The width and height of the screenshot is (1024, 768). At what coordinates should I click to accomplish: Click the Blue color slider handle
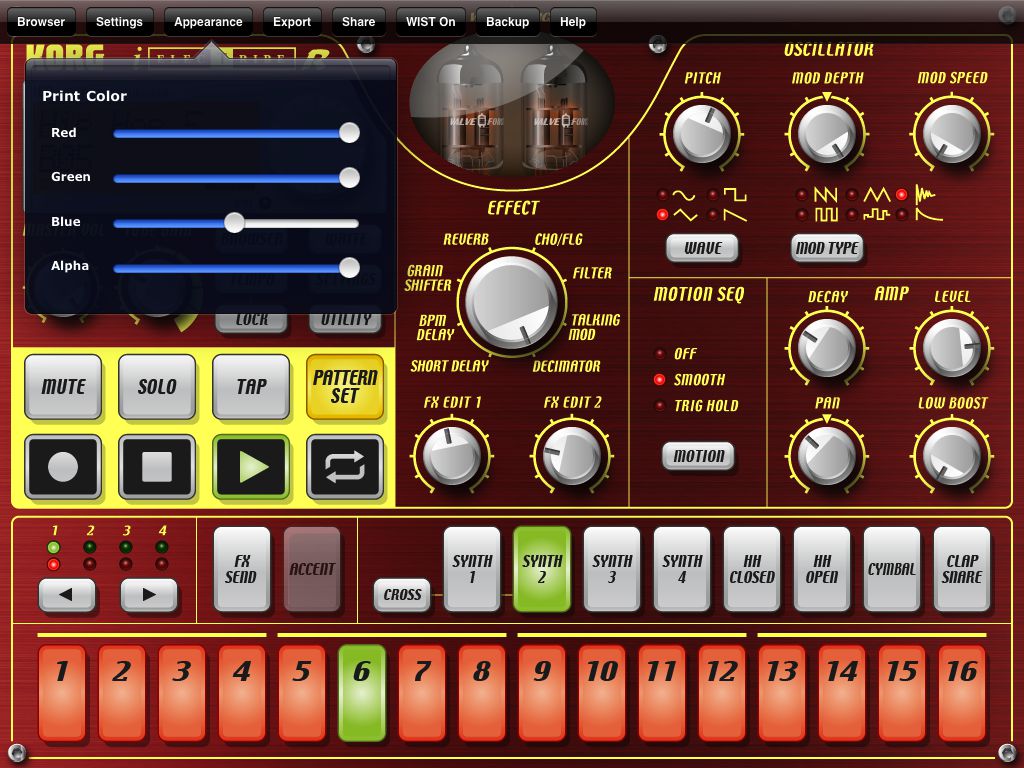[234, 223]
